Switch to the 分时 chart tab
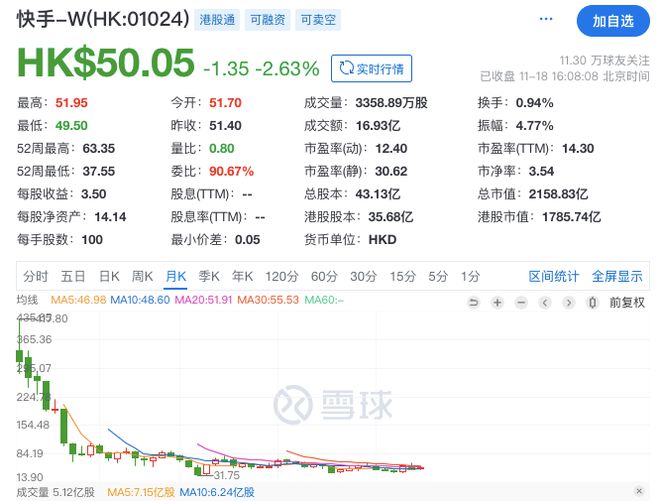Viewport: 660px width, 501px height. pos(35,277)
